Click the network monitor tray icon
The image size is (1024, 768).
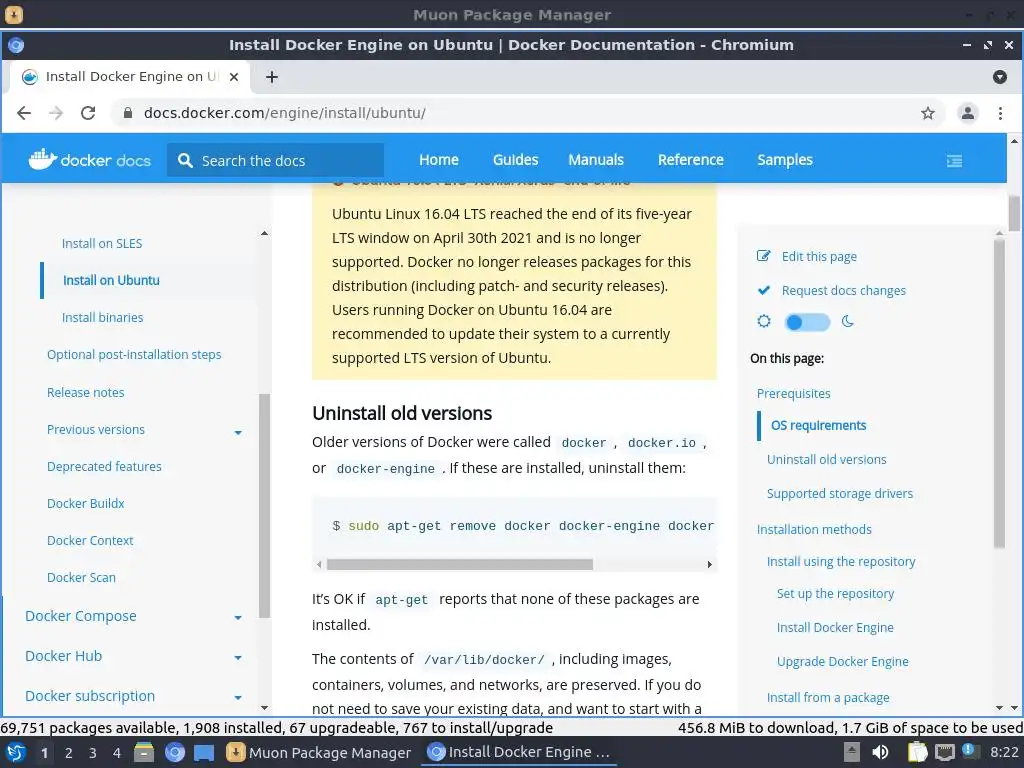point(944,753)
